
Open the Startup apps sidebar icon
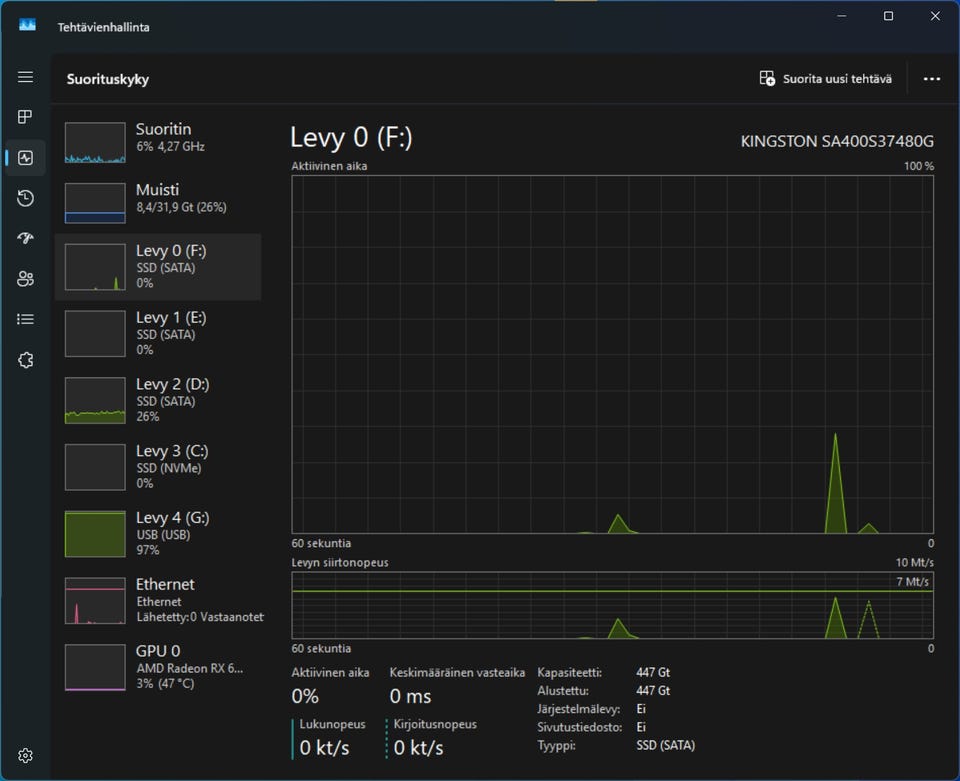coord(26,238)
